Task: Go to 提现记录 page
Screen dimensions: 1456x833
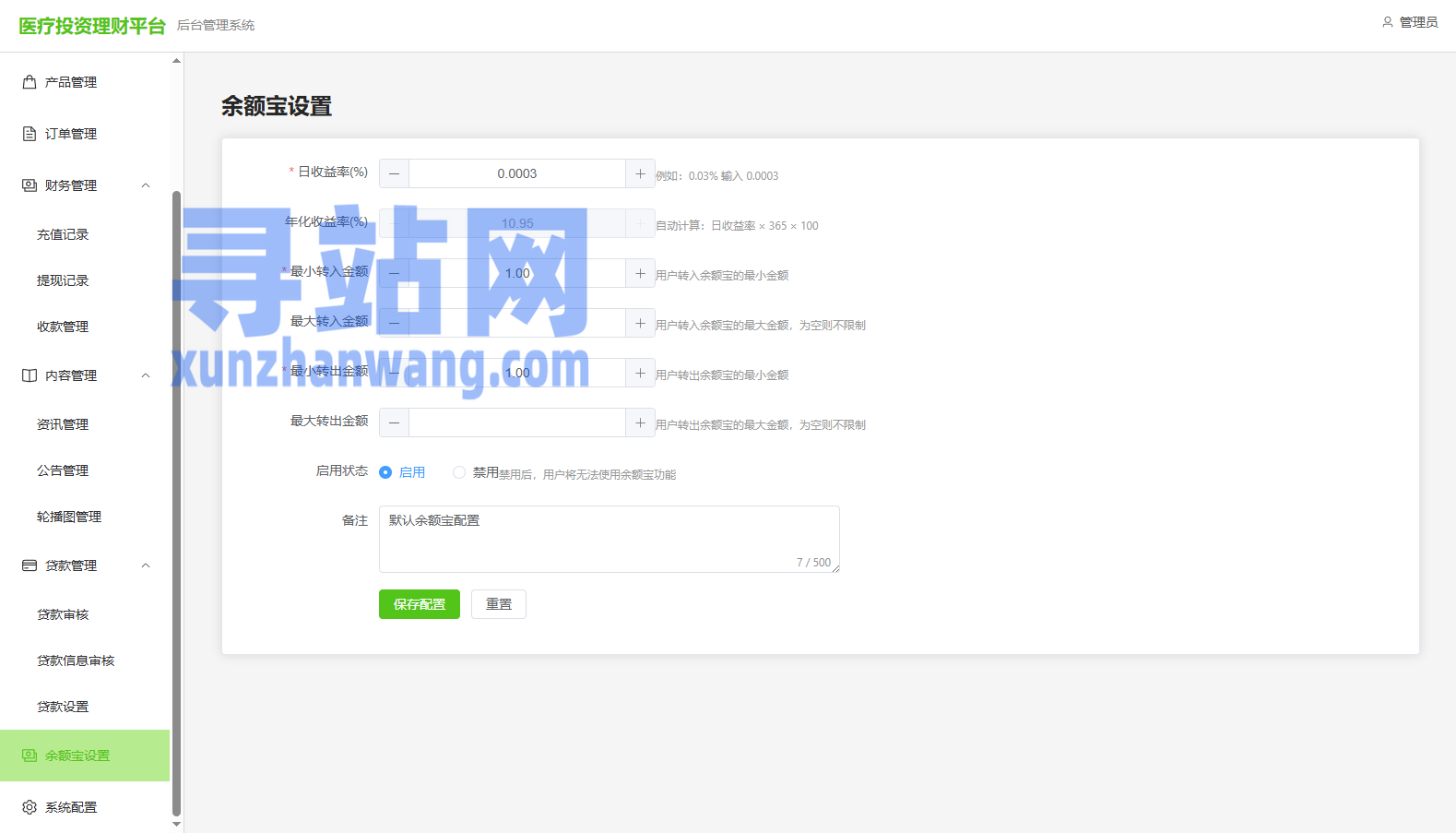Action: click(x=85, y=280)
